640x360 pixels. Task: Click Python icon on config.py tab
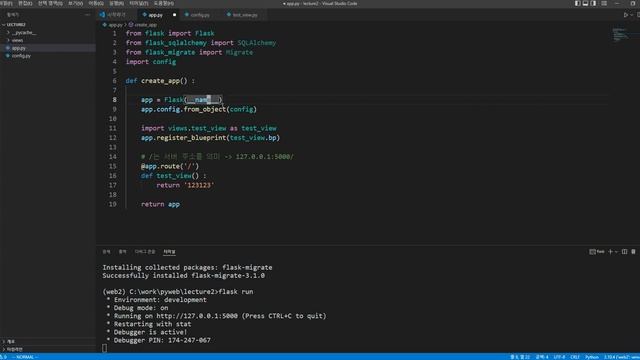pyautogui.click(x=187, y=15)
